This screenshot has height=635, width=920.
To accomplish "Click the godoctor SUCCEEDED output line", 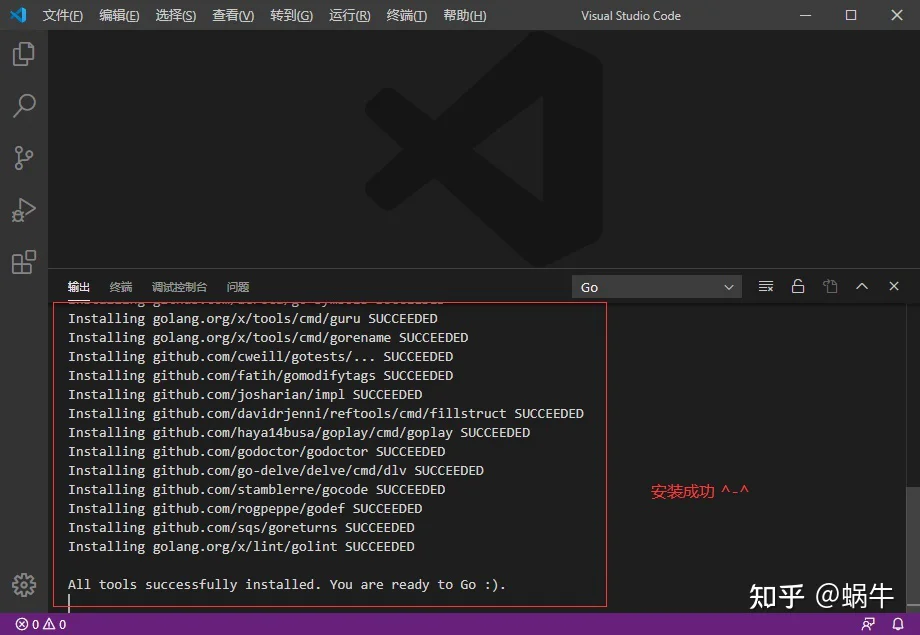I will coord(256,451).
